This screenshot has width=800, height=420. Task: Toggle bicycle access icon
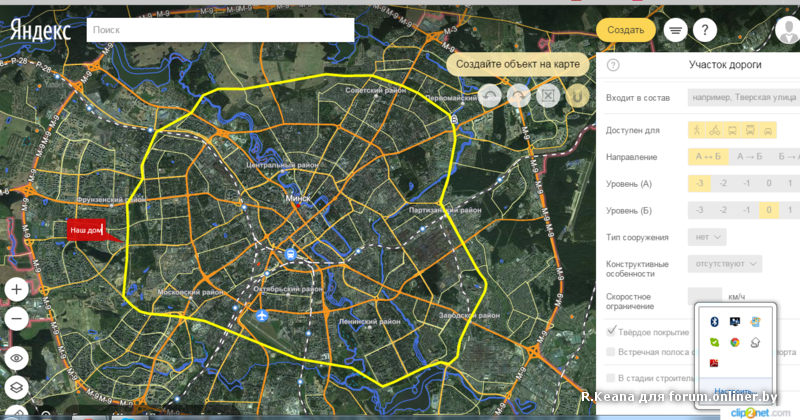pyautogui.click(x=714, y=130)
